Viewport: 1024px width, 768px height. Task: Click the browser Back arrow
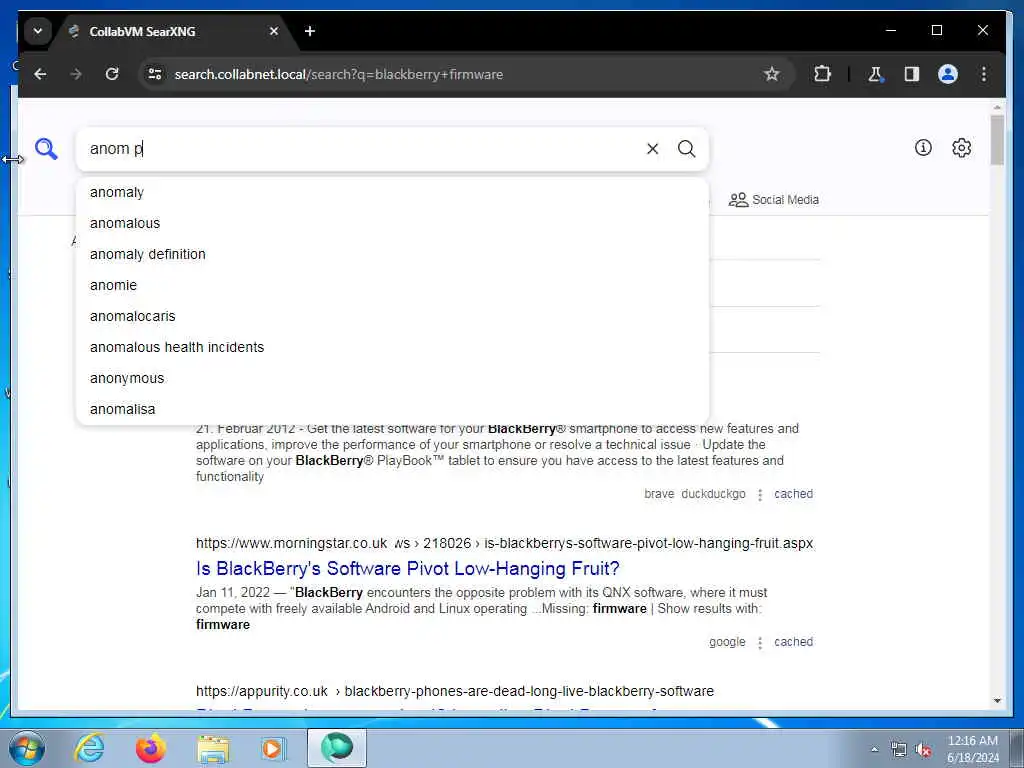click(40, 74)
